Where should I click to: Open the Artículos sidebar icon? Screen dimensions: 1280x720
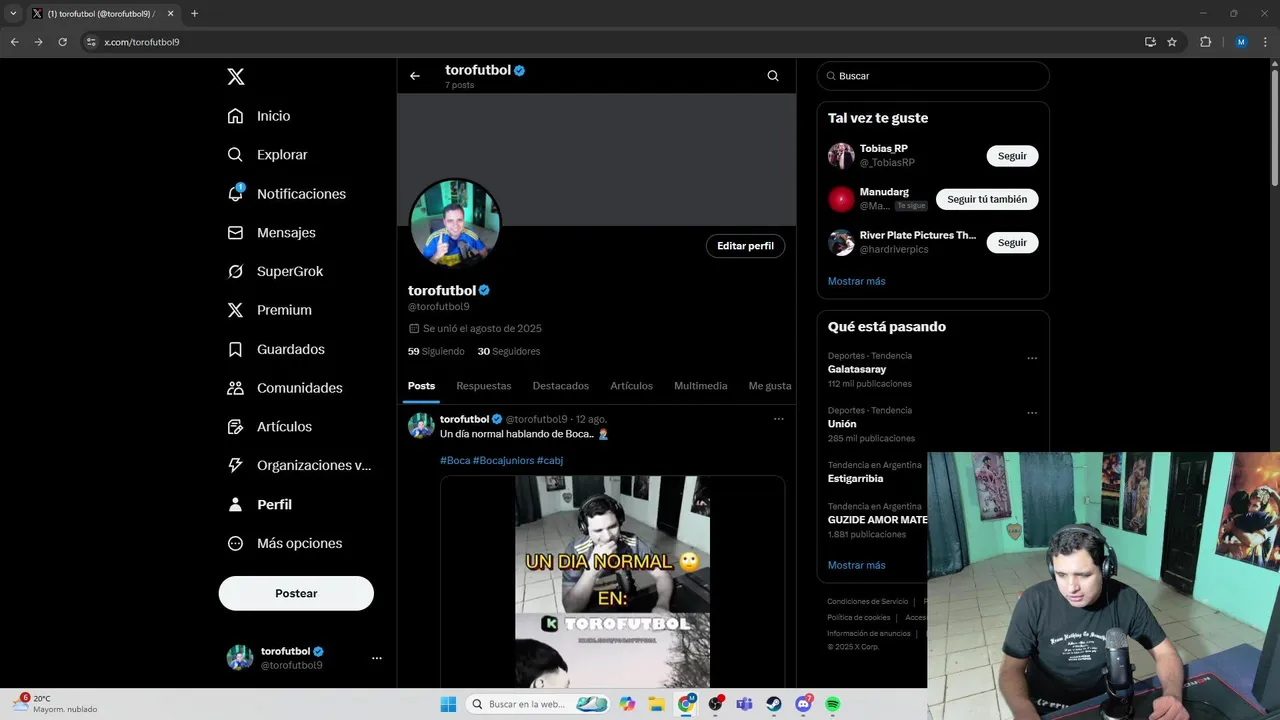tap(235, 427)
